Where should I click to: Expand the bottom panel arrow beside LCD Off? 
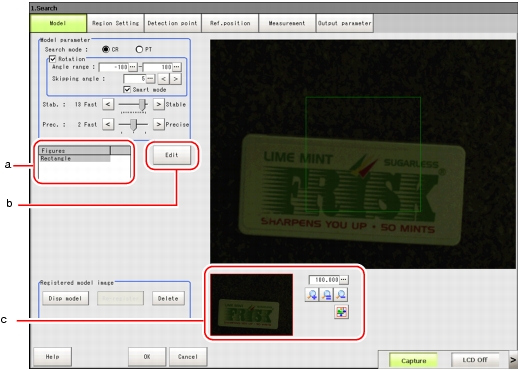513,360
